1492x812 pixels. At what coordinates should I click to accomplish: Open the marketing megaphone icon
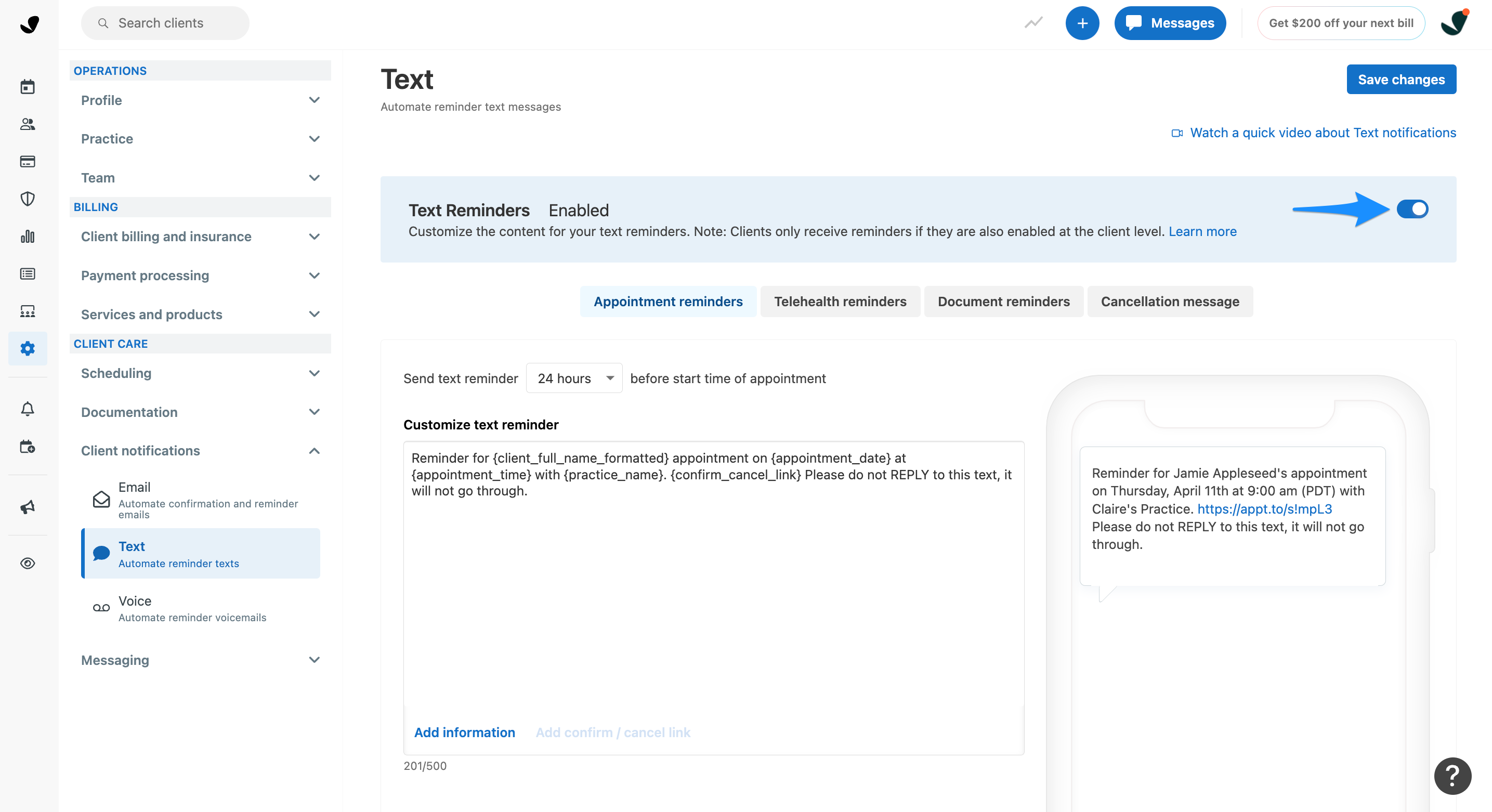click(x=27, y=507)
